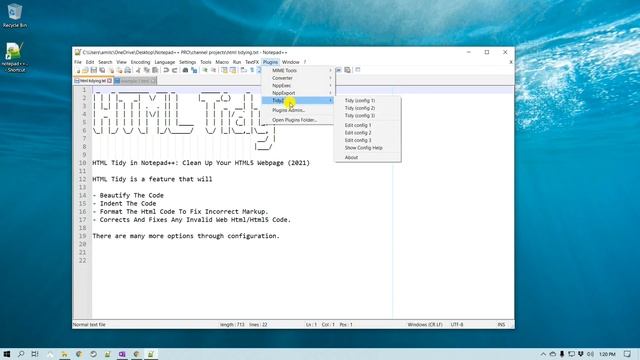Click the taskbar search magnifier icon
The width and height of the screenshot is (640, 360).
tap(21, 354)
